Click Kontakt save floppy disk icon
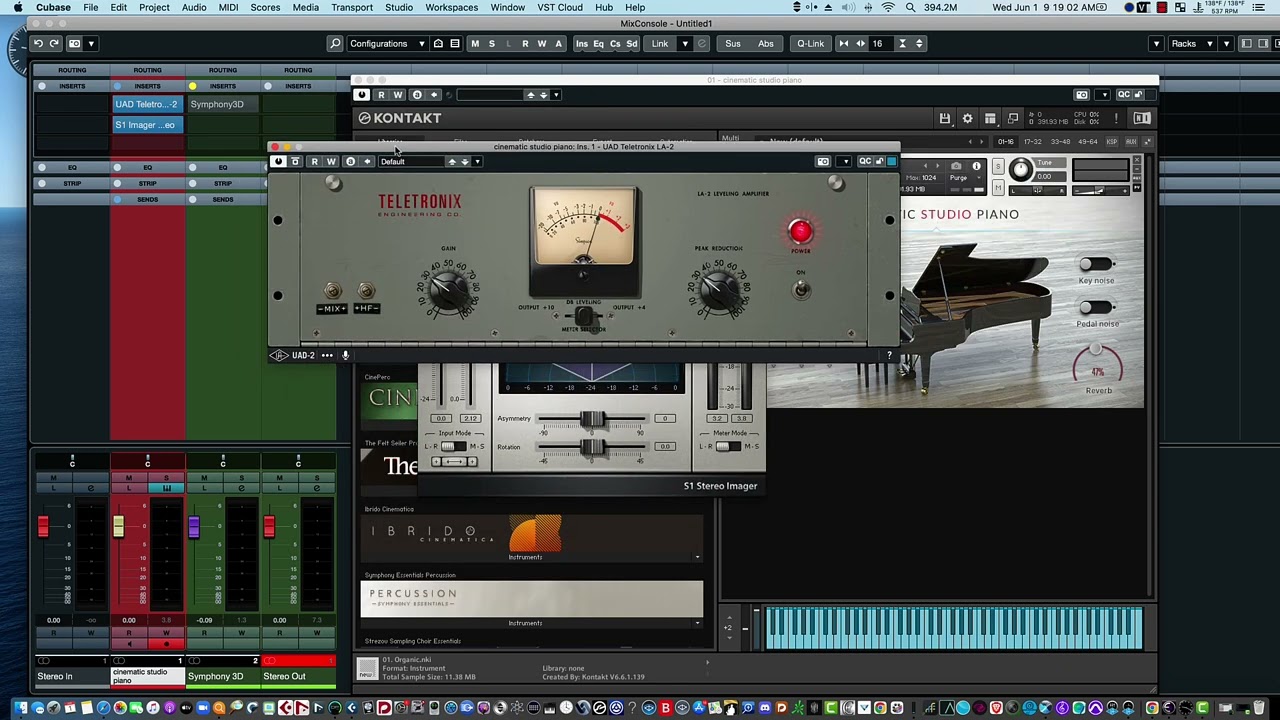The width and height of the screenshot is (1280, 720). point(944,118)
